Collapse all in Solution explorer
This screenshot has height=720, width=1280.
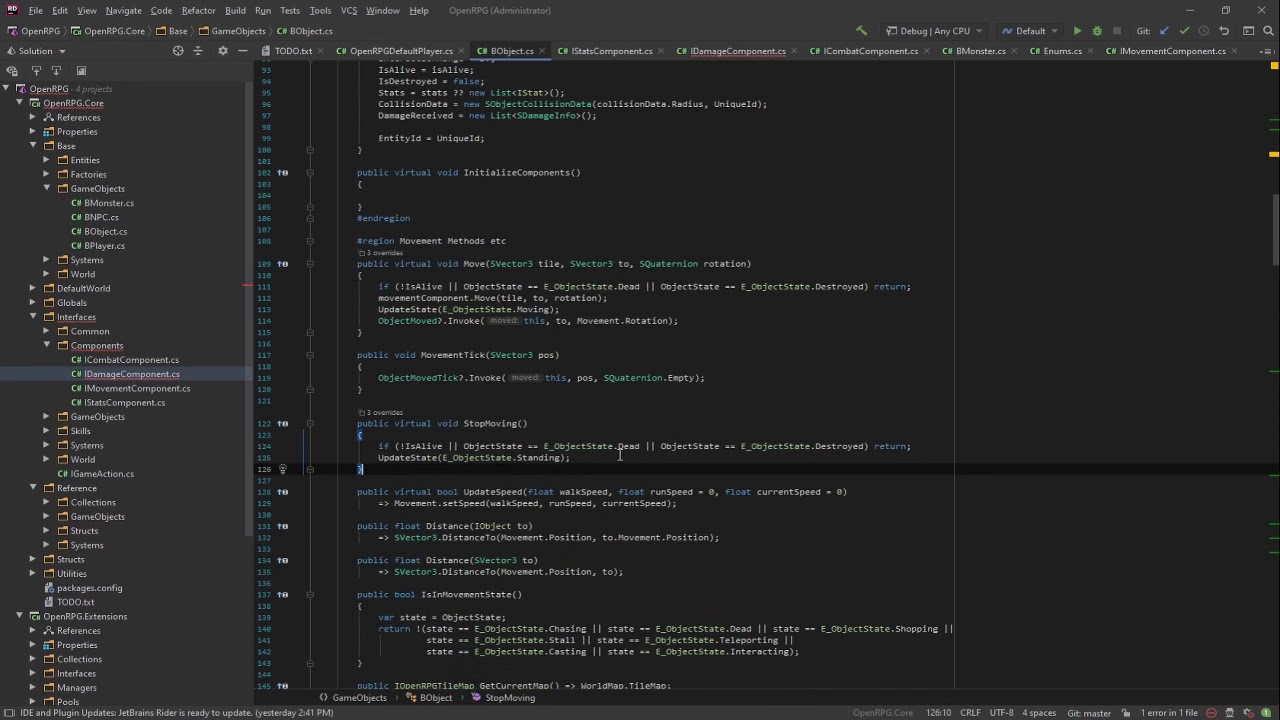[x=200, y=51]
